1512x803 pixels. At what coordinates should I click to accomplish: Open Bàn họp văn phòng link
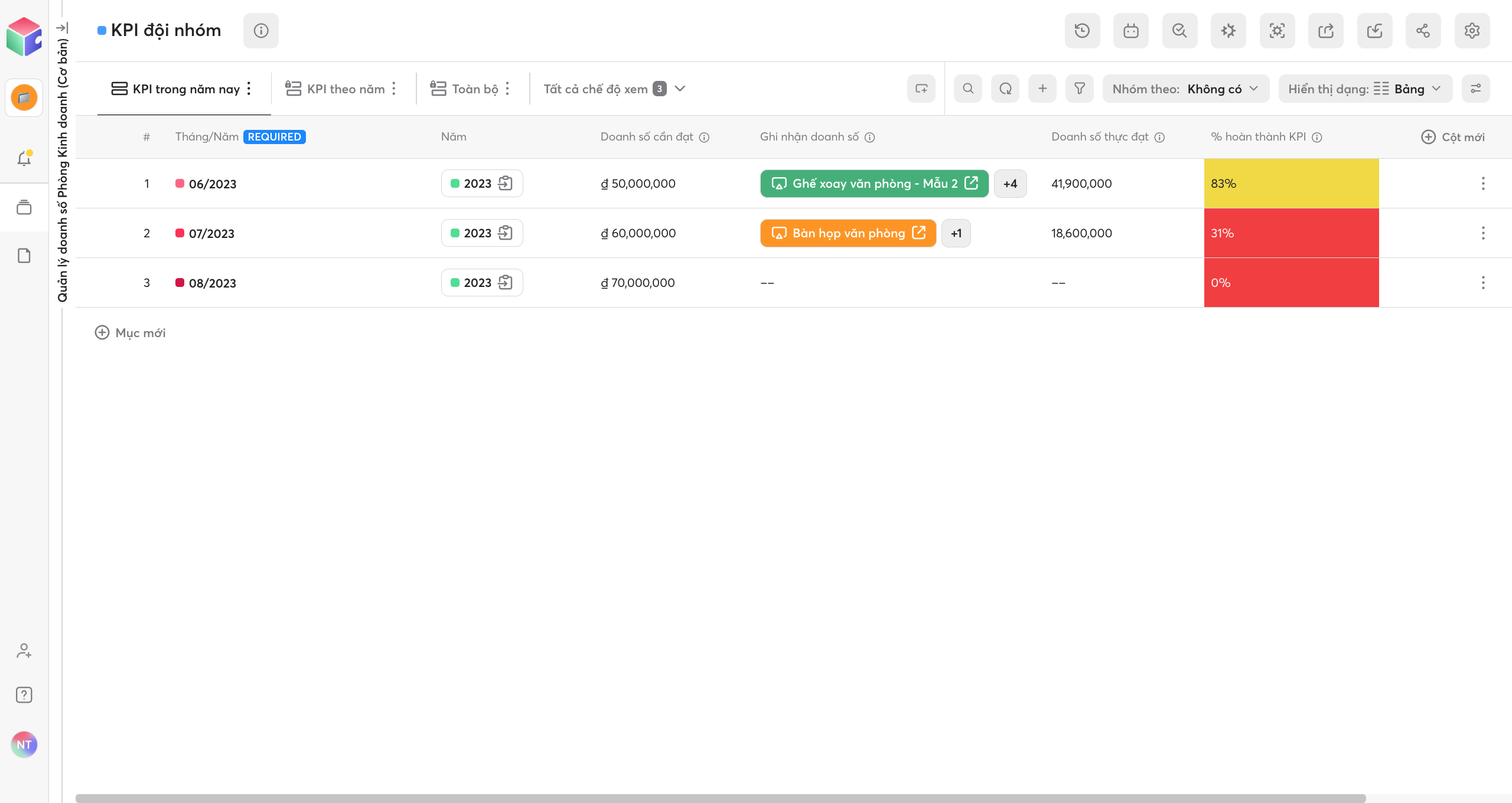point(848,233)
